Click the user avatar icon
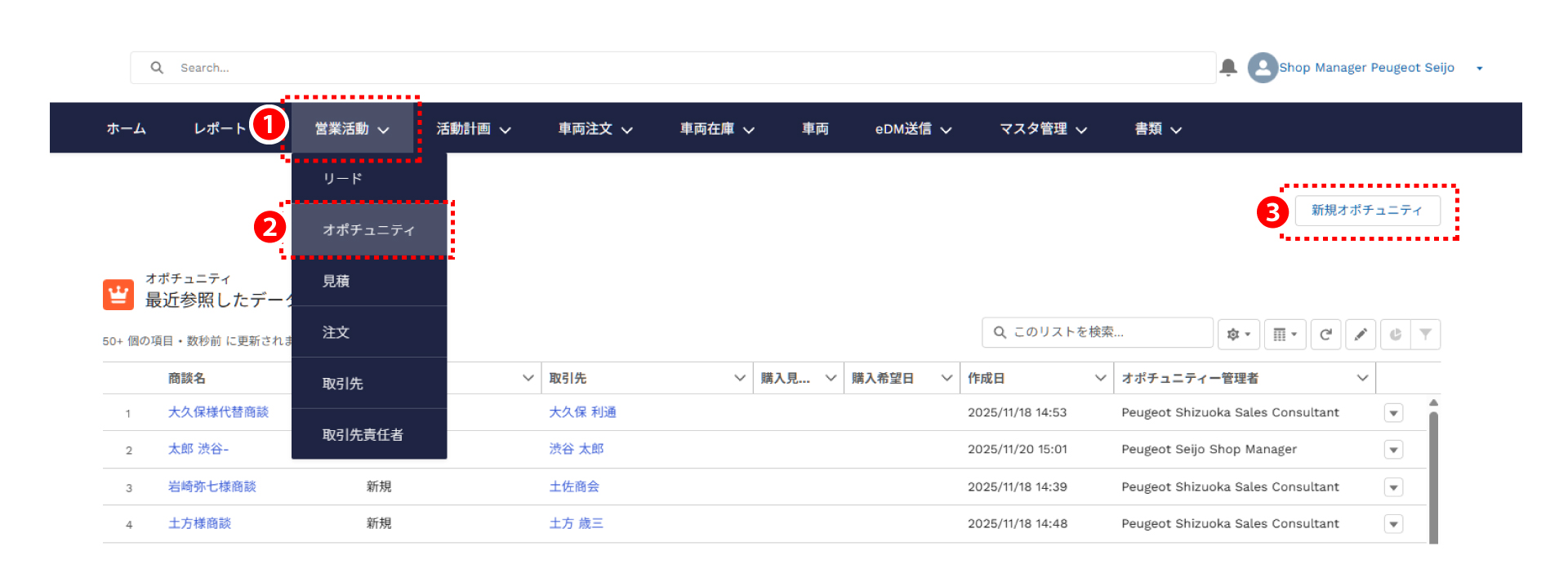 1262,68
